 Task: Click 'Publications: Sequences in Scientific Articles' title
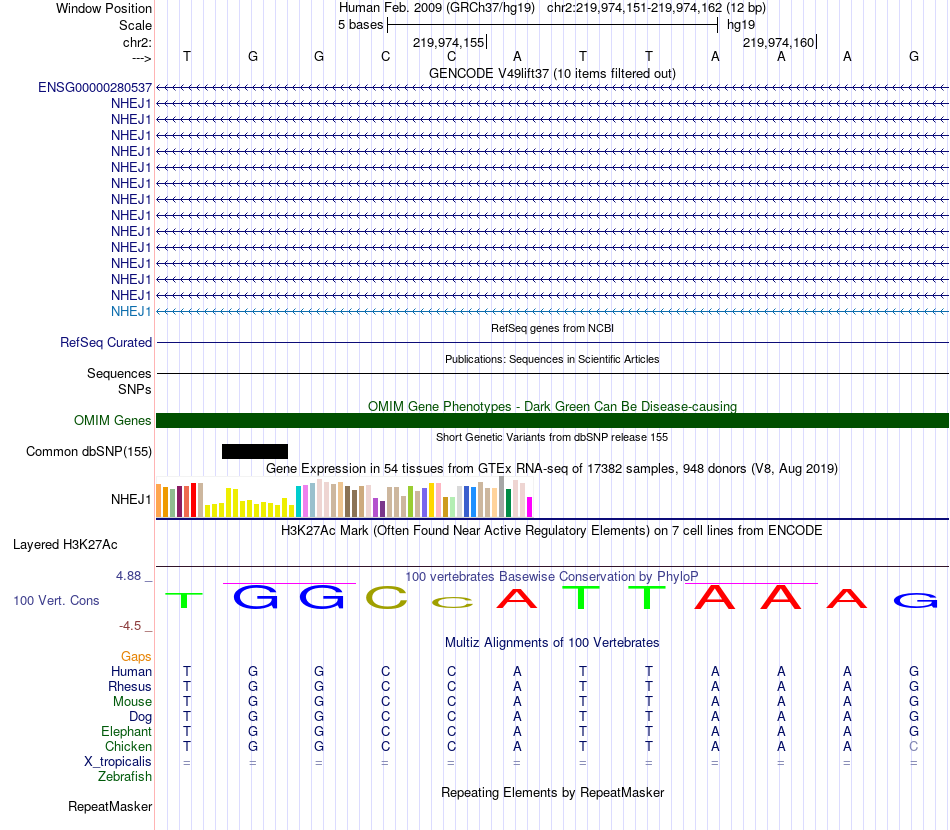pyautogui.click(x=552, y=359)
